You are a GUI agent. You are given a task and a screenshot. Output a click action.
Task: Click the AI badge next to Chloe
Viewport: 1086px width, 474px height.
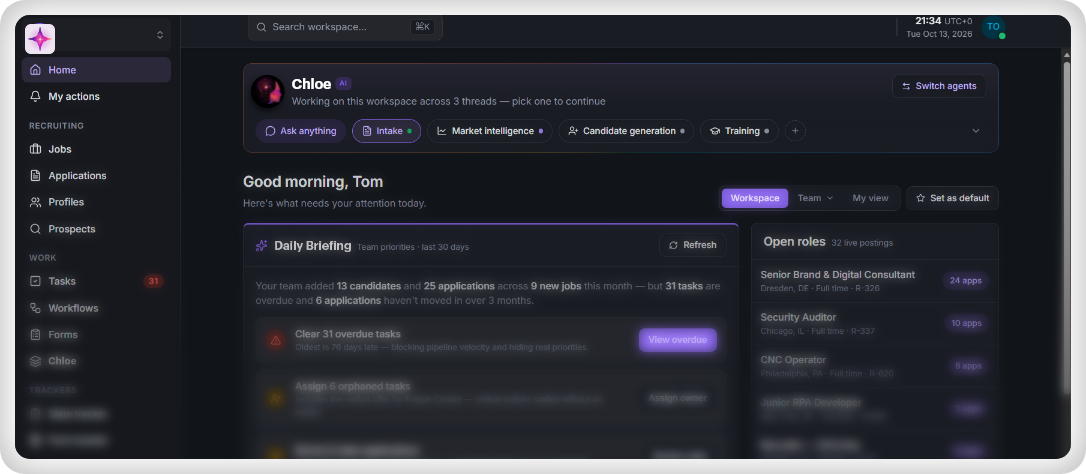pyautogui.click(x=344, y=83)
